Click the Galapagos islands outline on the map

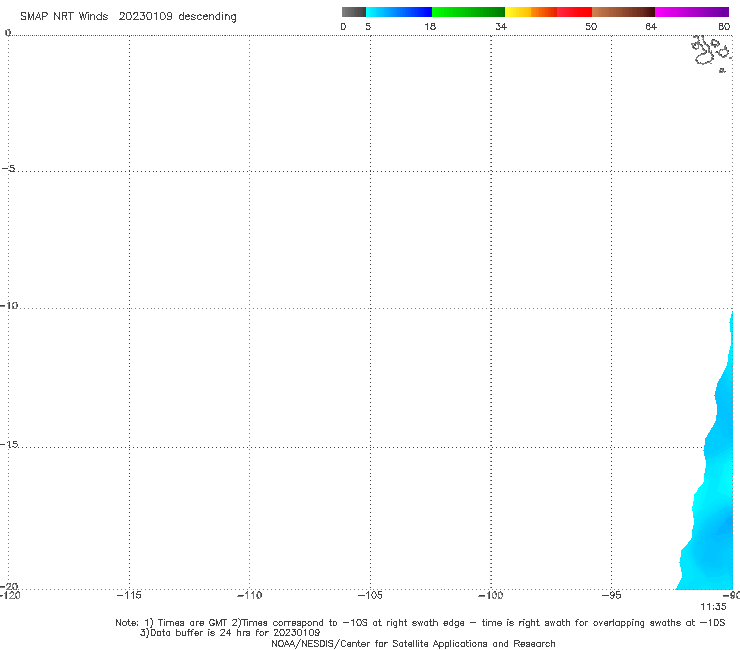(712, 53)
